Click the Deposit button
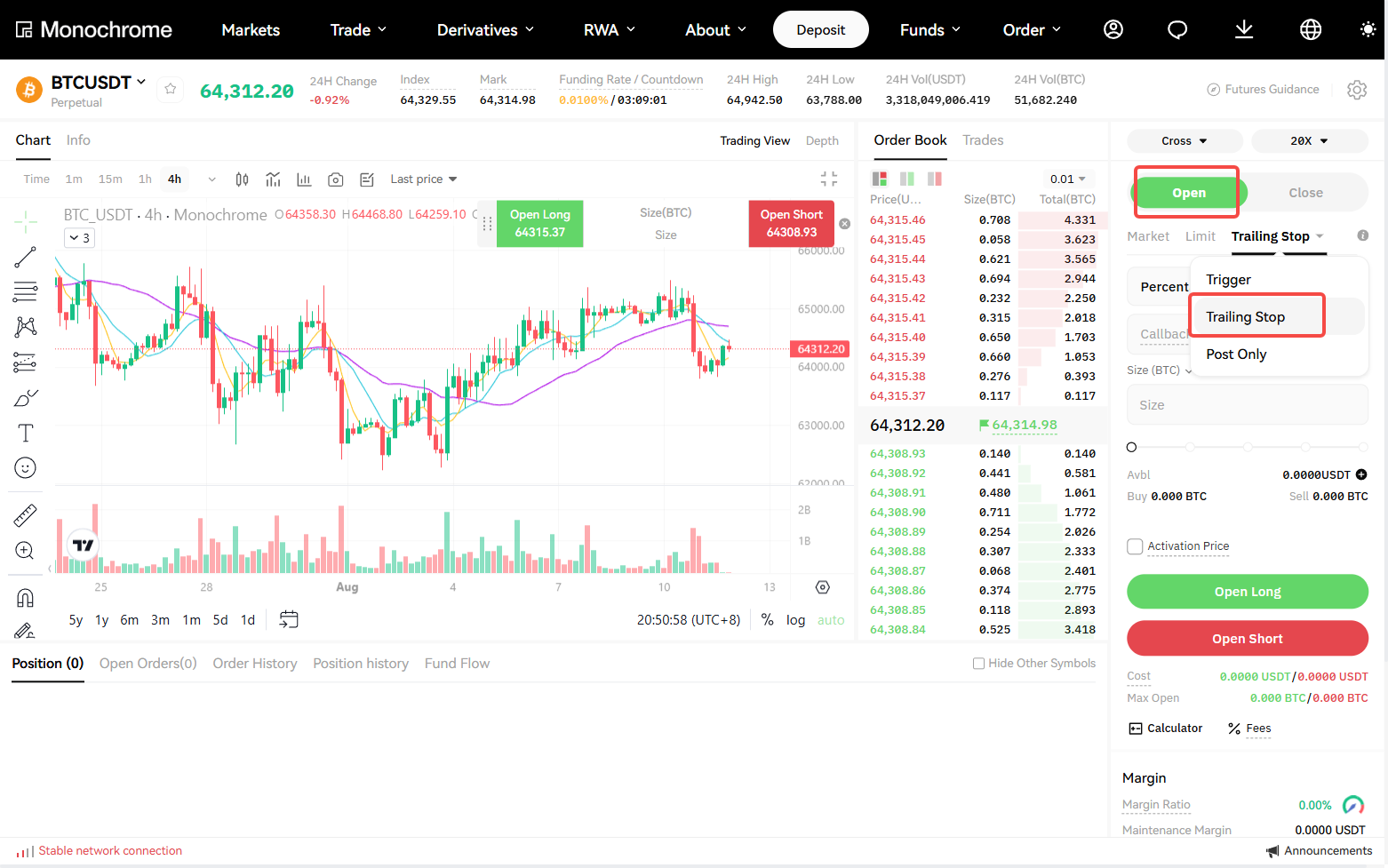The width and height of the screenshot is (1388, 868). pos(820,29)
